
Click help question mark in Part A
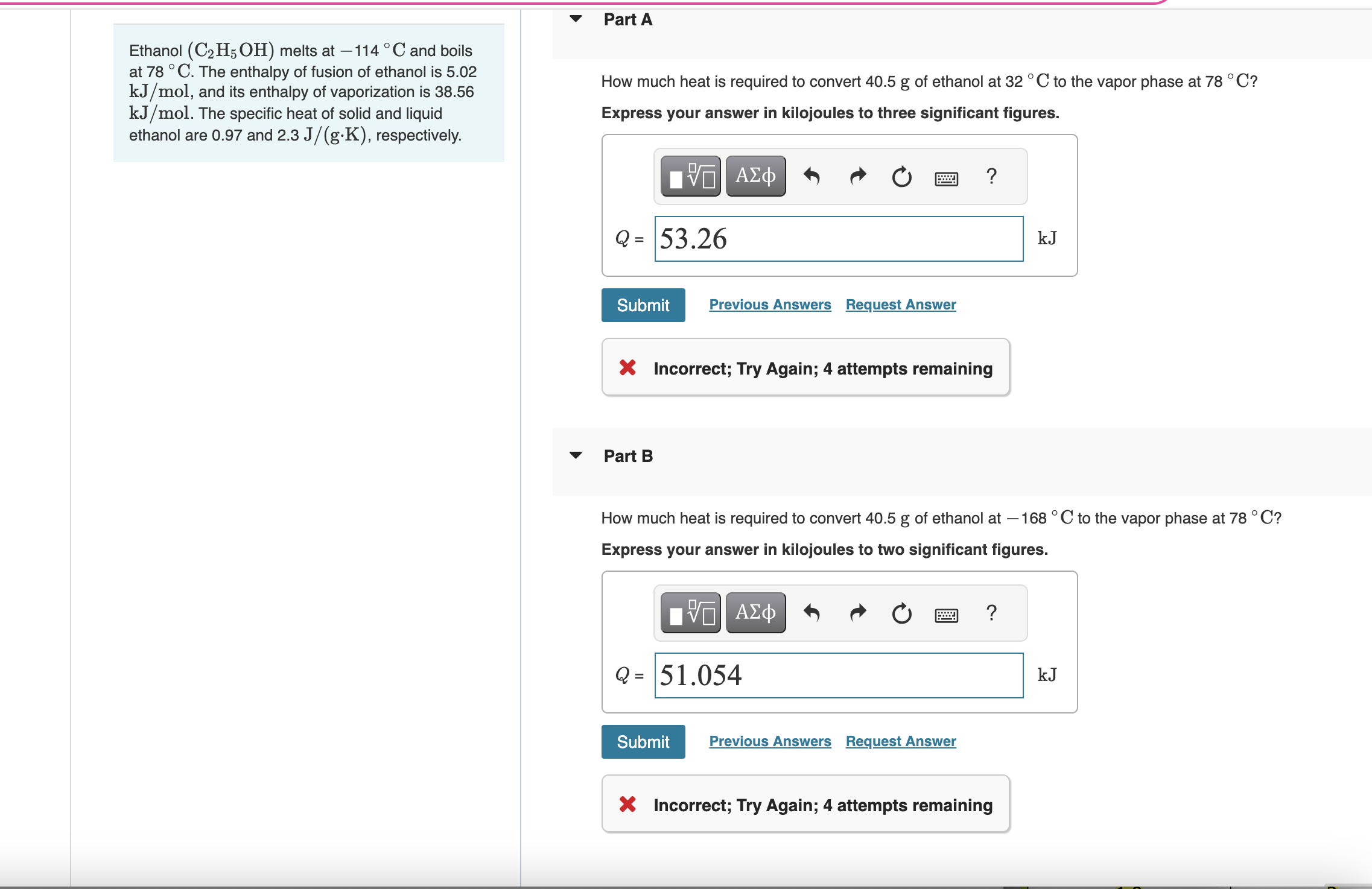click(991, 177)
